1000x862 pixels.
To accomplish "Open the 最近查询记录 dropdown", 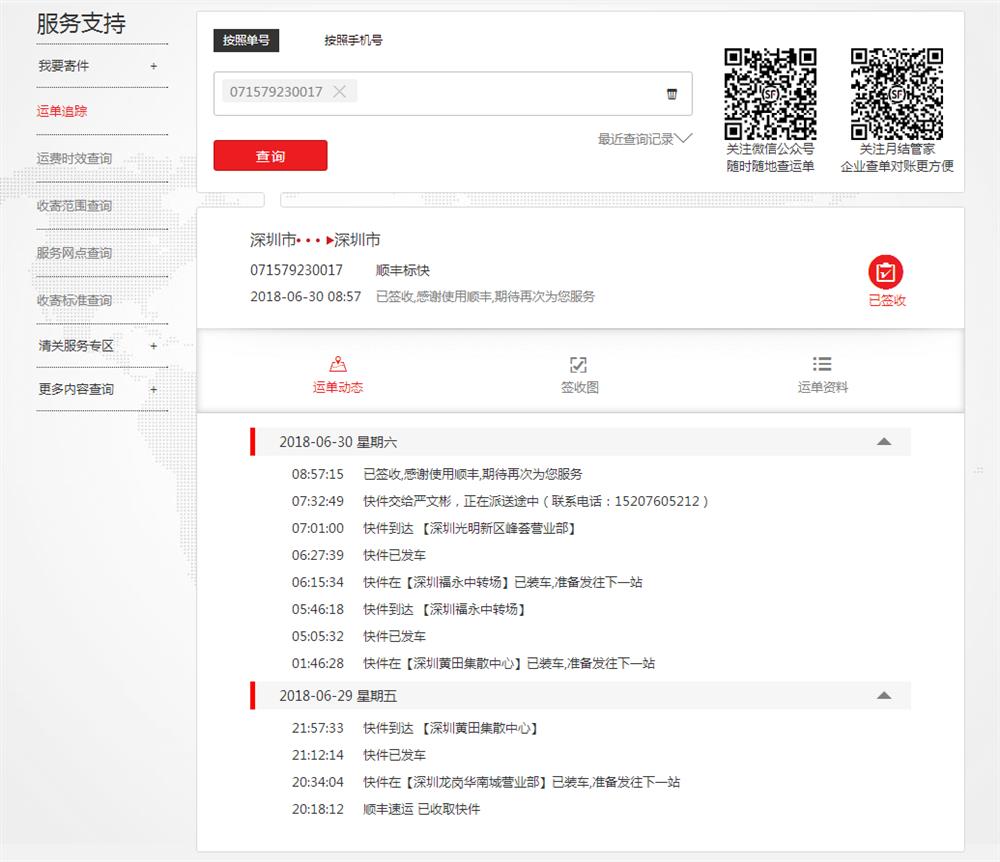I will click(645, 139).
